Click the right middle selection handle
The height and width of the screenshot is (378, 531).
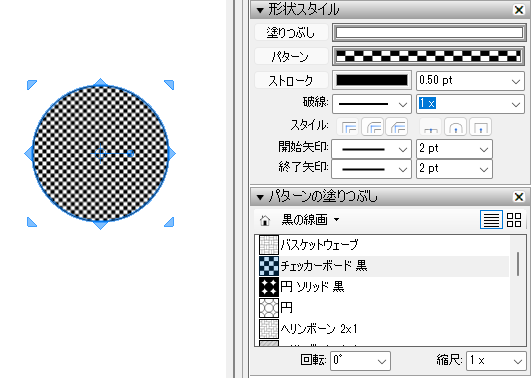tap(172, 154)
